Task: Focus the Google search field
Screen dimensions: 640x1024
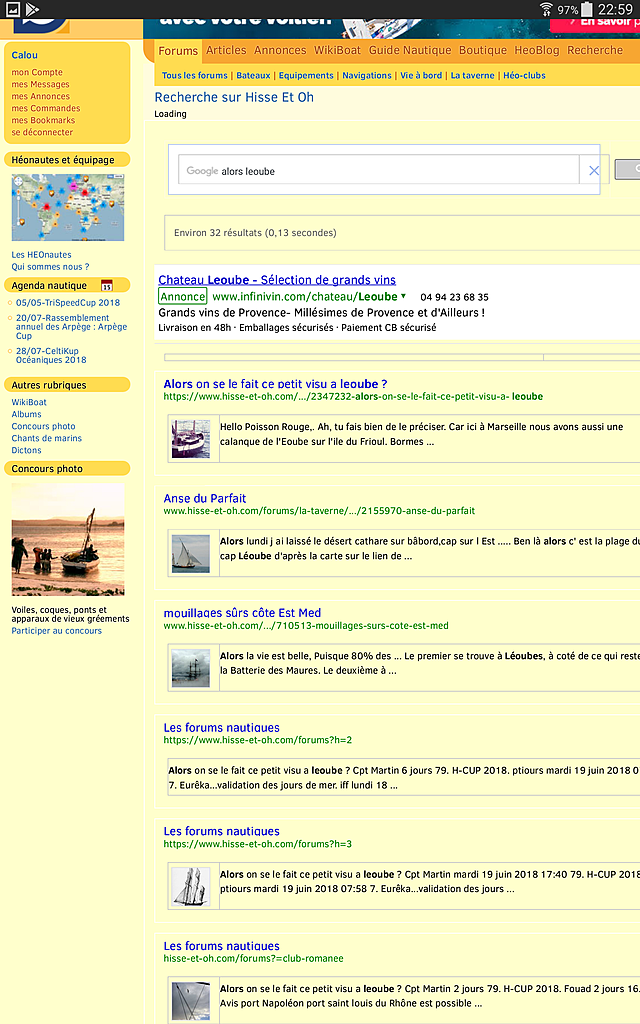Action: point(379,170)
